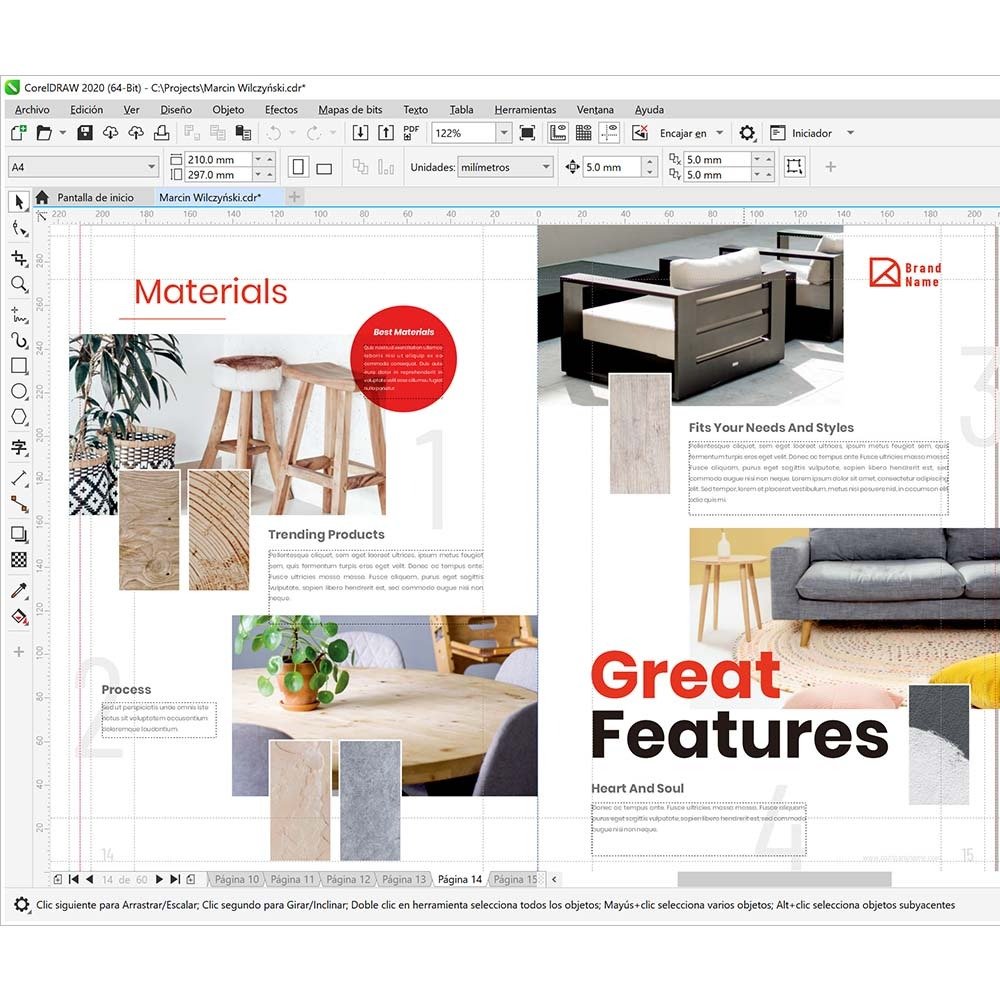Select the Crop tool
The height and width of the screenshot is (1000, 1000).
[x=18, y=258]
